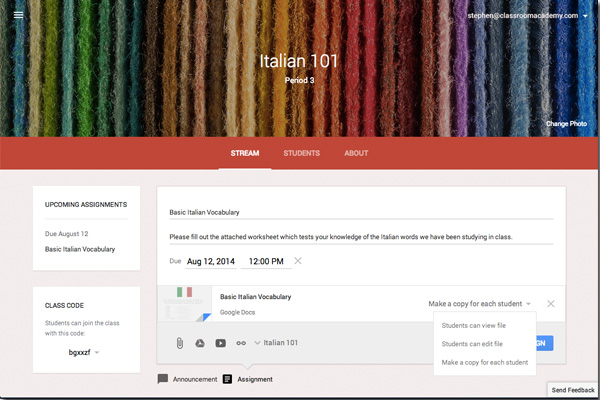Click the YouTube video attachment icon
The image size is (600, 400).
pyautogui.click(x=220, y=343)
